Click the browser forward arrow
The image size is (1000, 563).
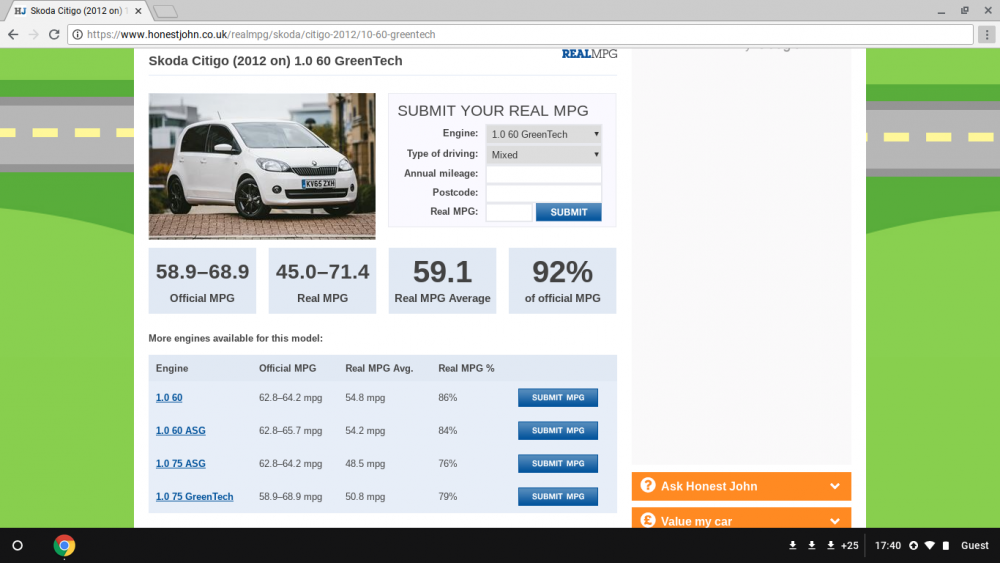click(34, 34)
